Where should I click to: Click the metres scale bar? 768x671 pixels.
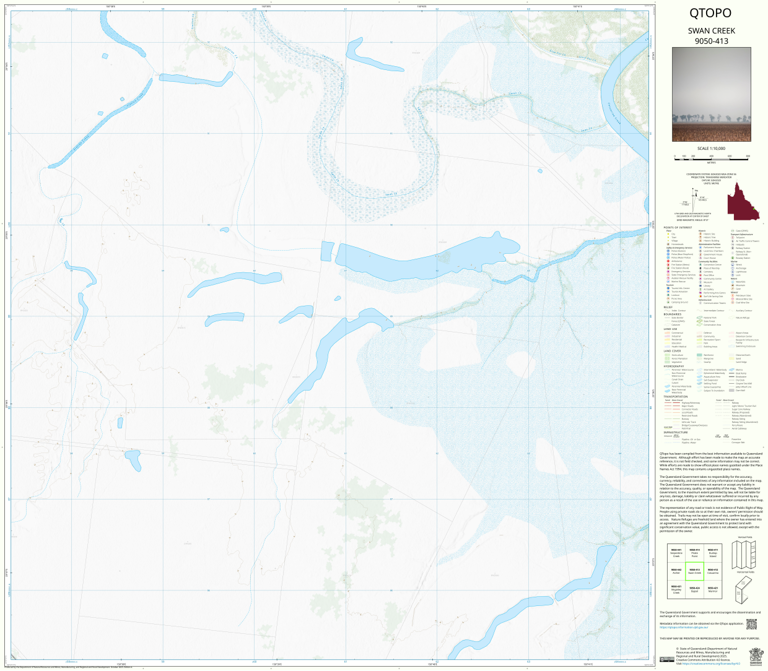[711, 158]
